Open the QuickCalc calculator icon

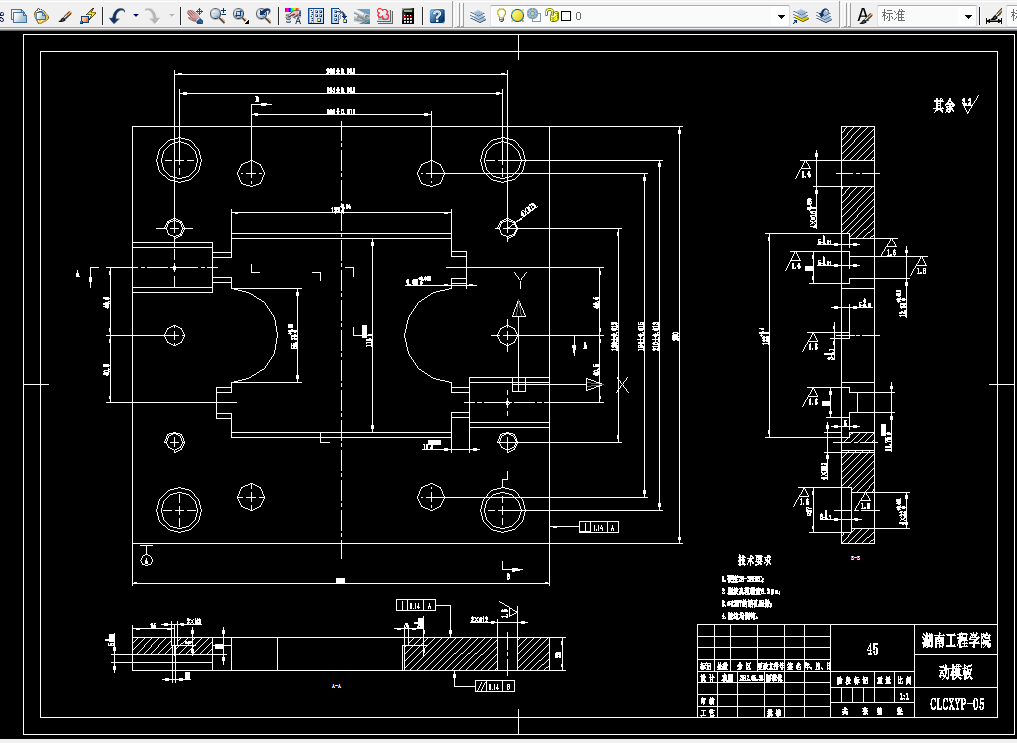408,16
